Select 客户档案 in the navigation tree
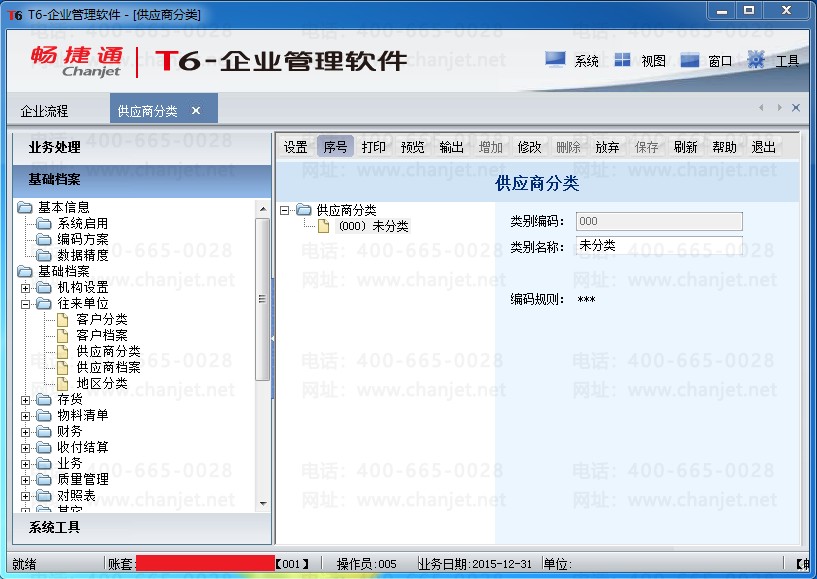Screen dimensions: 817x579 coord(102,336)
